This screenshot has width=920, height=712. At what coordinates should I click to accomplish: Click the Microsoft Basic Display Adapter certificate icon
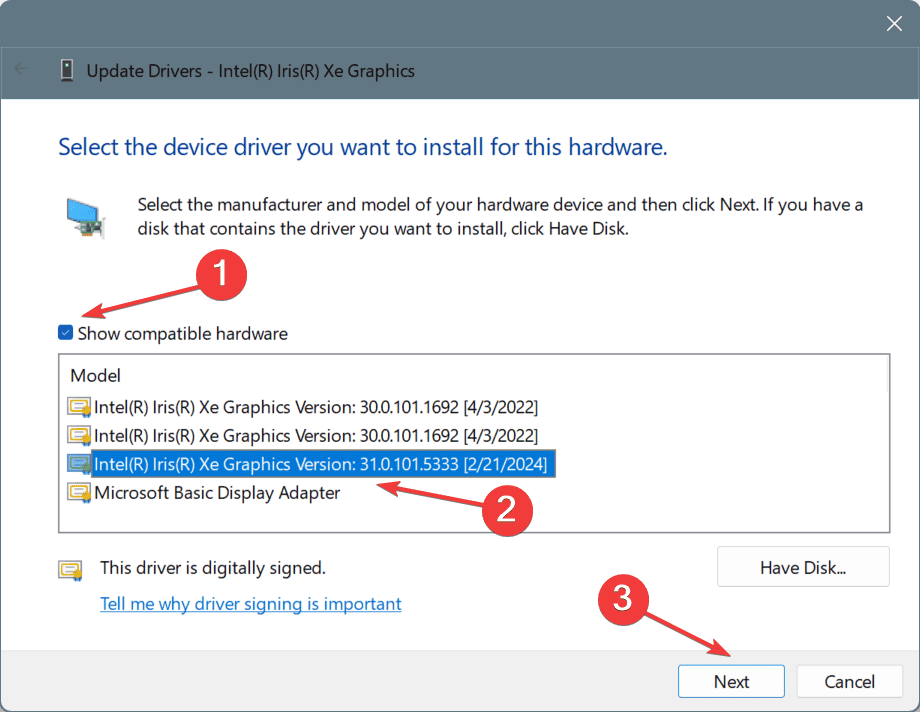click(x=79, y=492)
